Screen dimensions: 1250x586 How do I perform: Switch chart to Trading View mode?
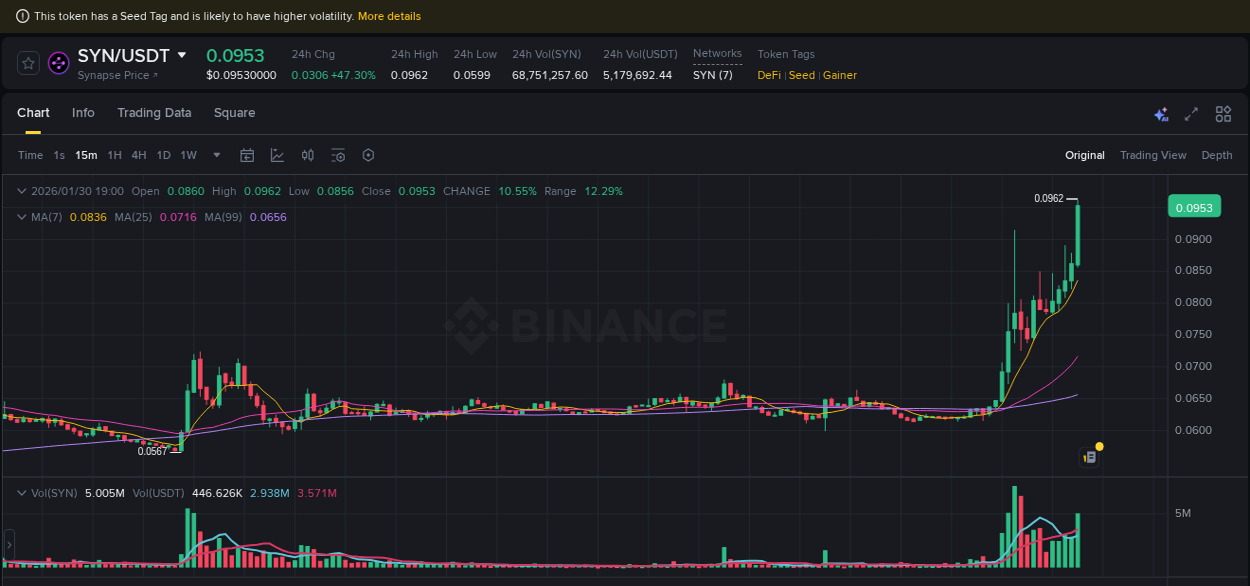click(1153, 155)
